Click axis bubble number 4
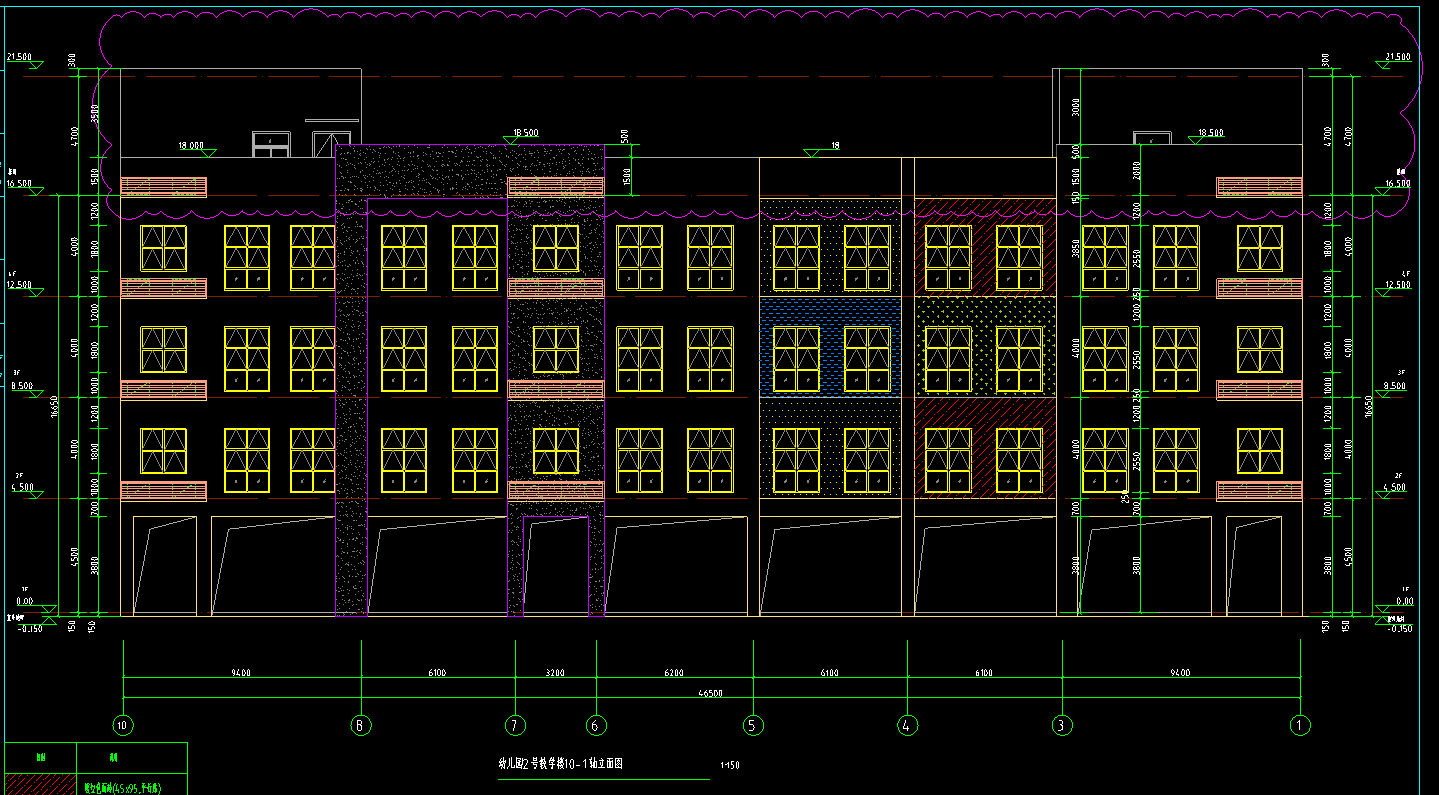 (907, 725)
